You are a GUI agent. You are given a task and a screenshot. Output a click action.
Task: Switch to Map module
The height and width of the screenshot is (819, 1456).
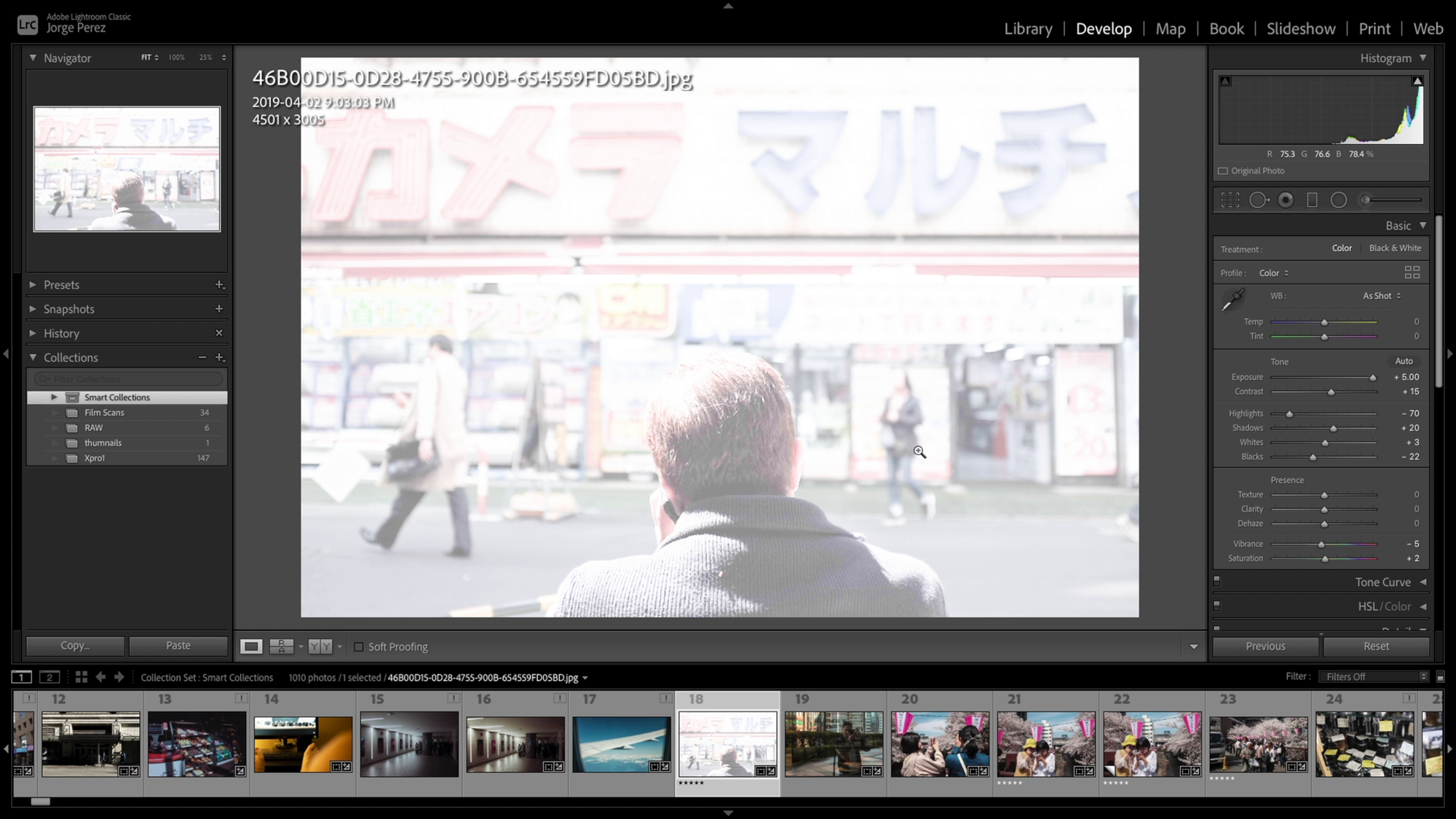(1170, 28)
